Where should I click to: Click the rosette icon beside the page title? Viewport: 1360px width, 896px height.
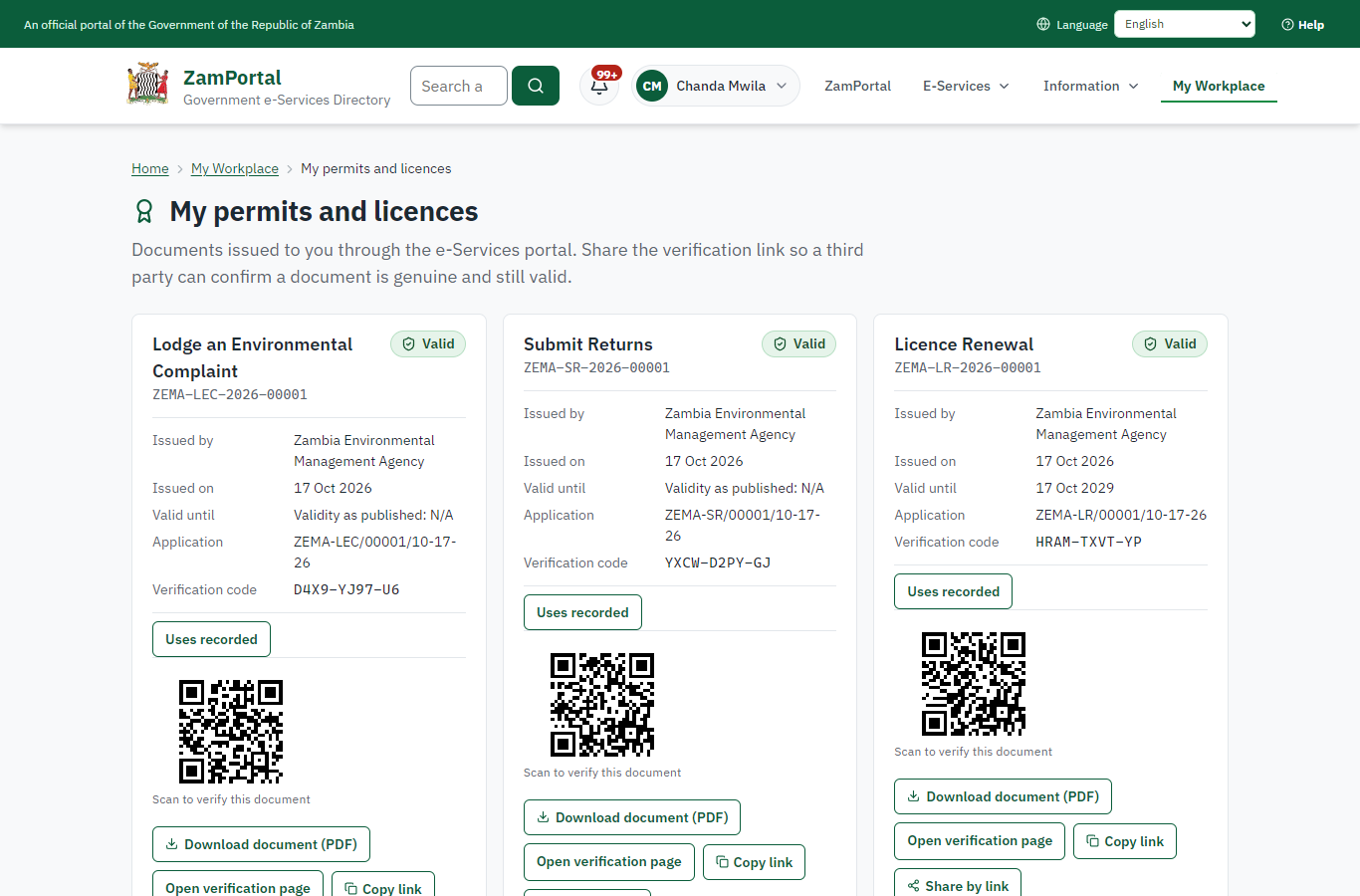click(144, 211)
